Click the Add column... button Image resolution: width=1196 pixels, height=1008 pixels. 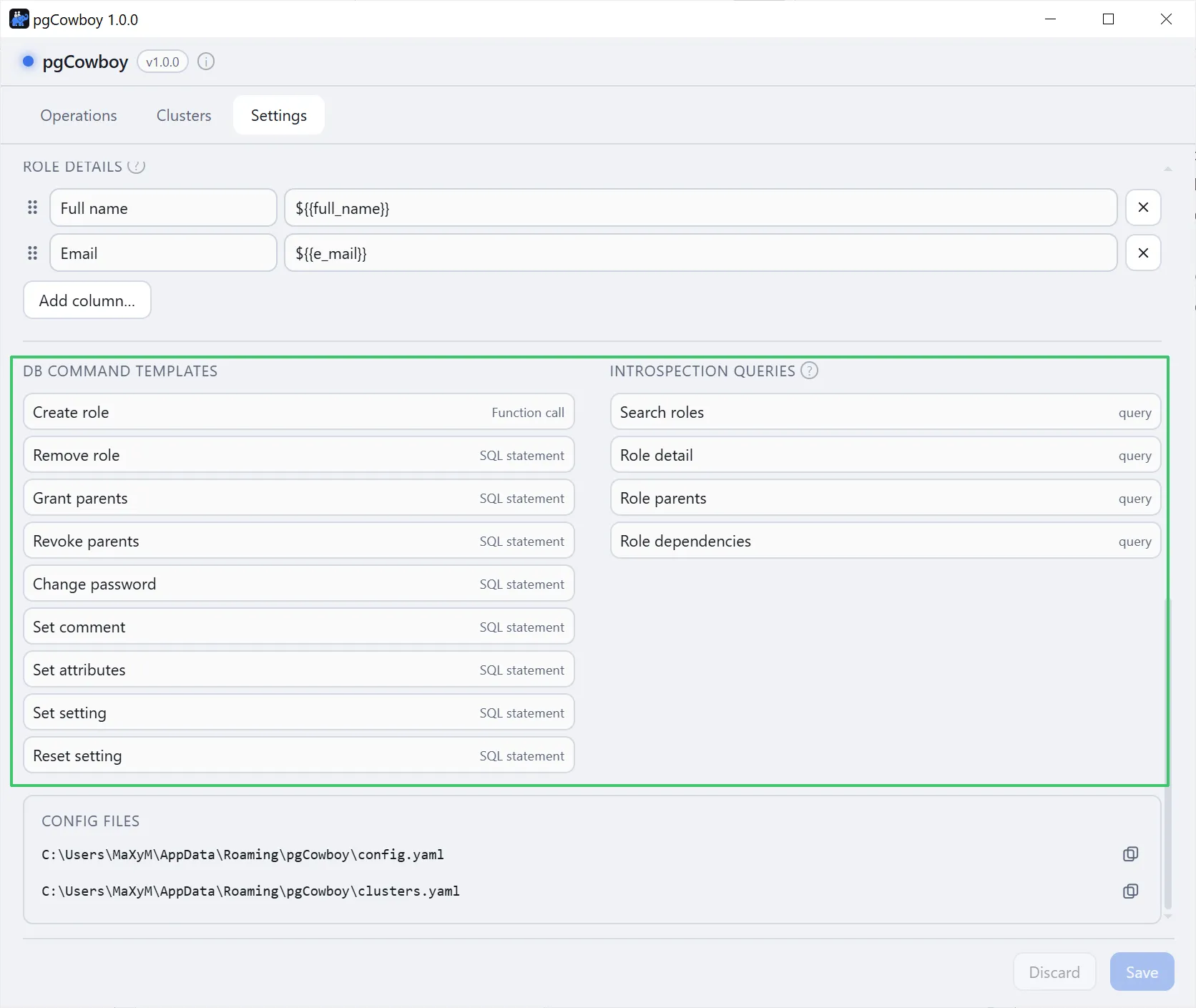point(87,300)
